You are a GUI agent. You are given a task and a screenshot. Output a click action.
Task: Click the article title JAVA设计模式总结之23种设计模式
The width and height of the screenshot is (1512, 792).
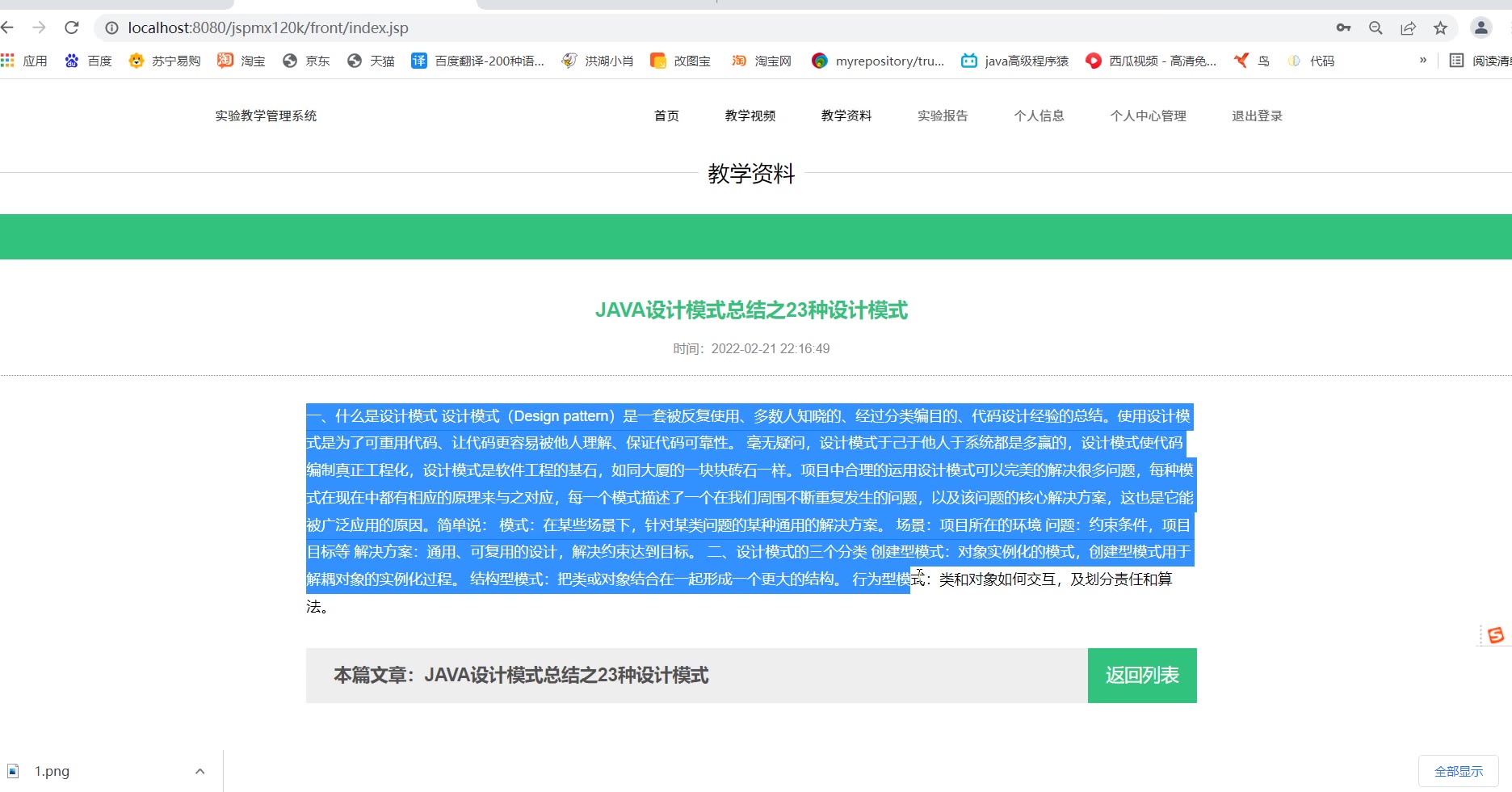tap(751, 310)
